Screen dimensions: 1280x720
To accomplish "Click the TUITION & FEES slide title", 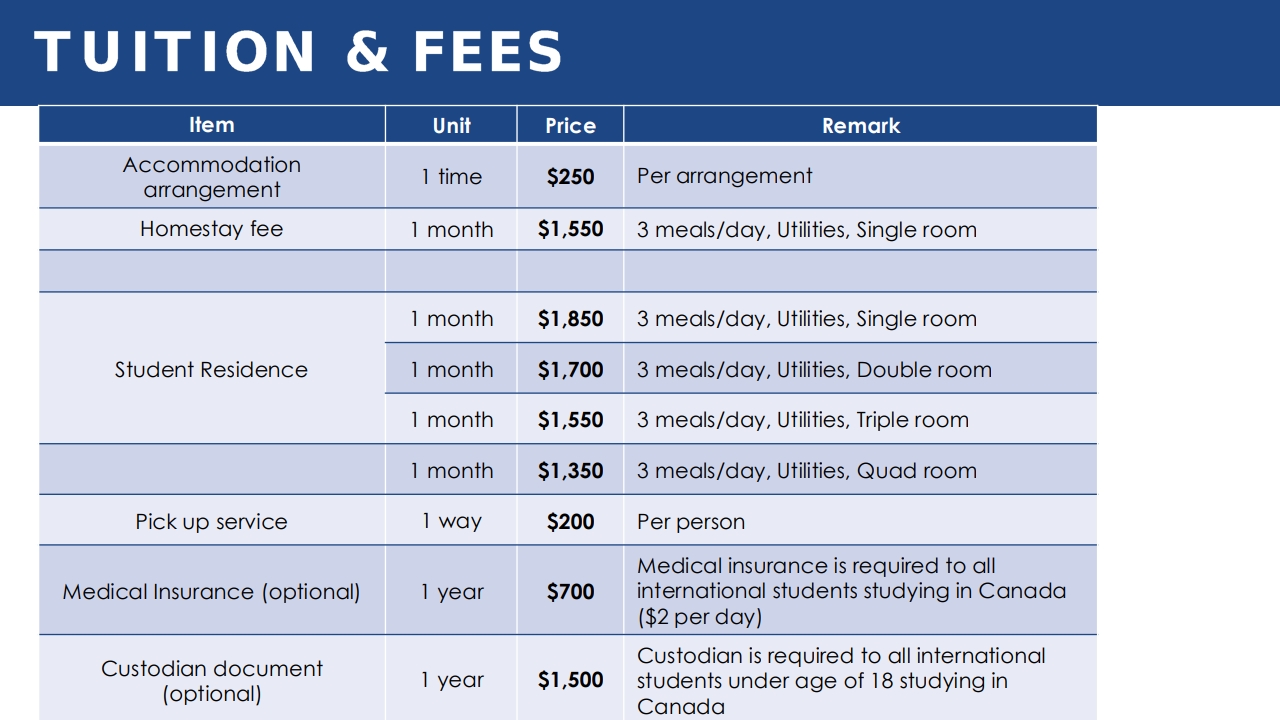I will pyautogui.click(x=298, y=52).
